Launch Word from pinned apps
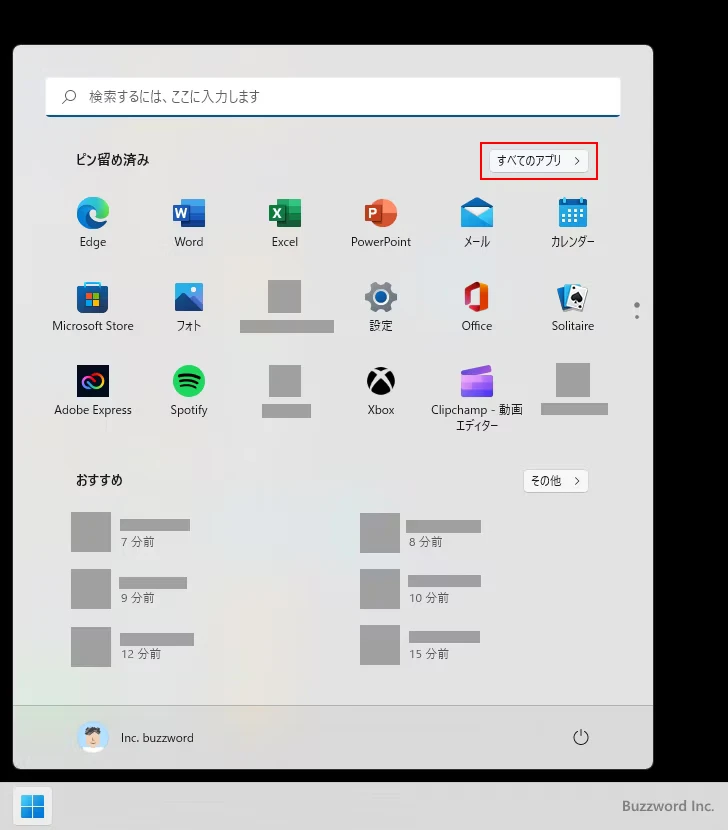Image resolution: width=728 pixels, height=830 pixels. click(x=189, y=222)
